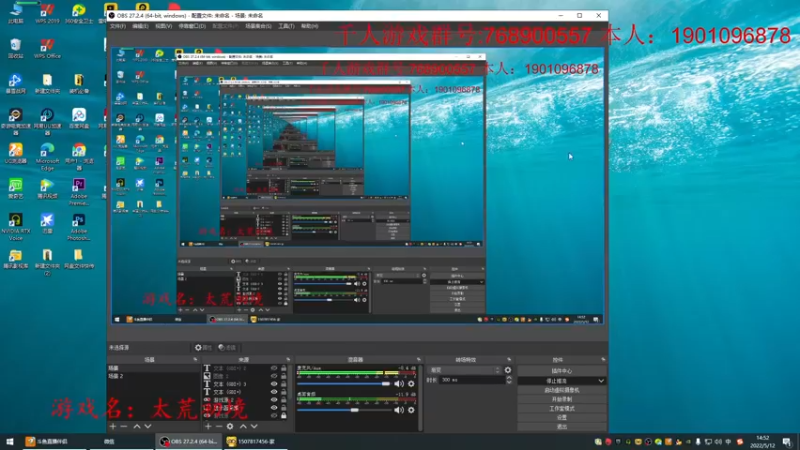Click the 桌面音频 volume slider
This screenshot has height=450, width=800.
343,410
